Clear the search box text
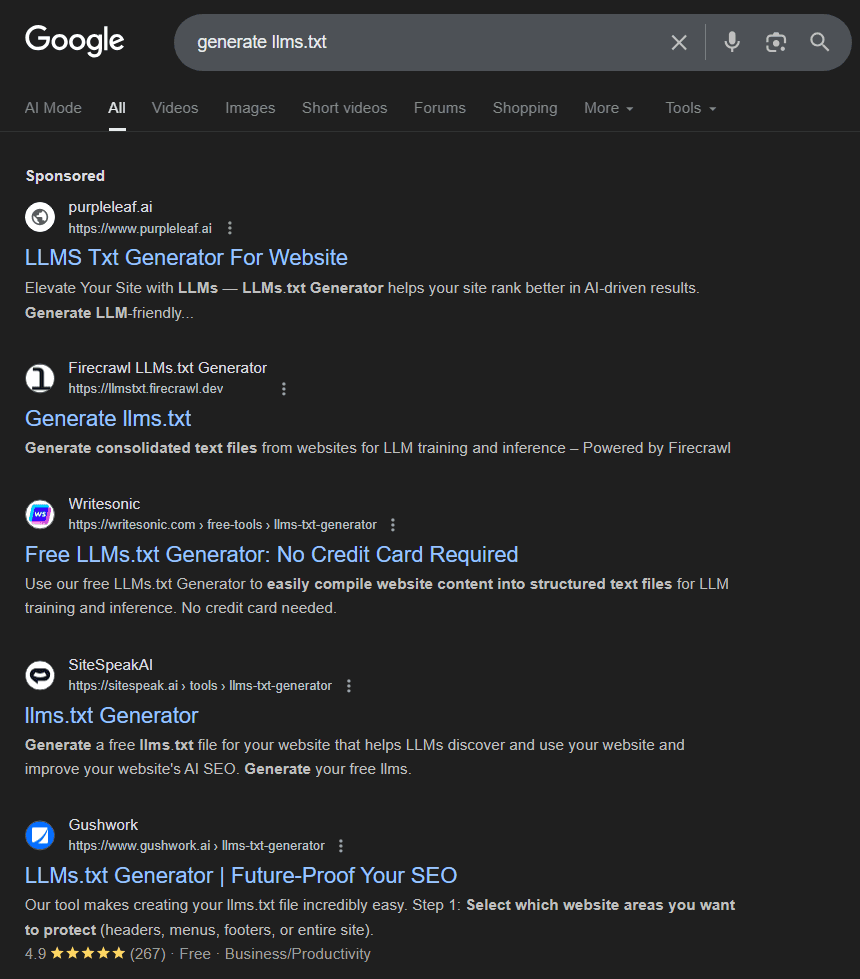 [x=679, y=42]
